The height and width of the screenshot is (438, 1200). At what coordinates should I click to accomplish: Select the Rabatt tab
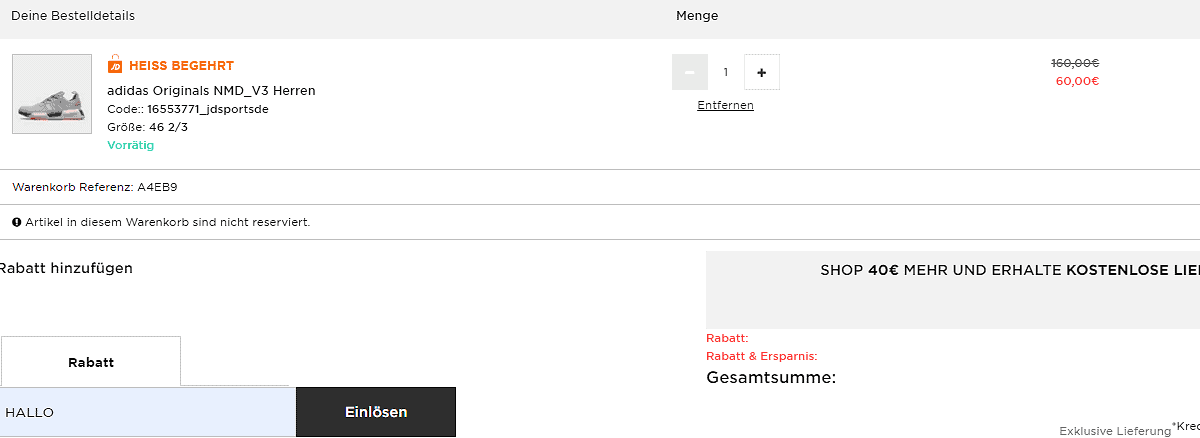91,362
